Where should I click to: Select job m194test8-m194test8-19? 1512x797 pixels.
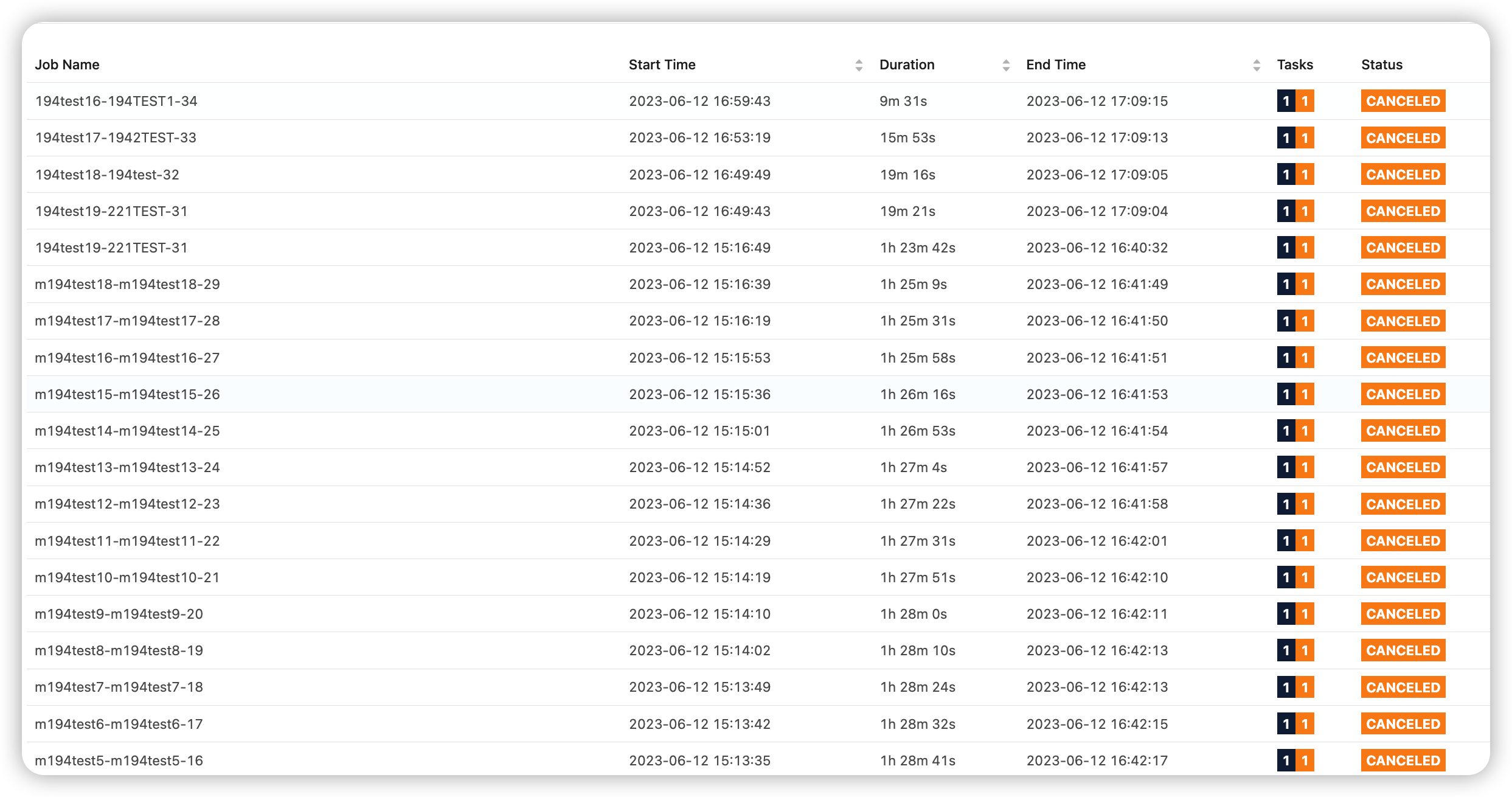click(119, 650)
